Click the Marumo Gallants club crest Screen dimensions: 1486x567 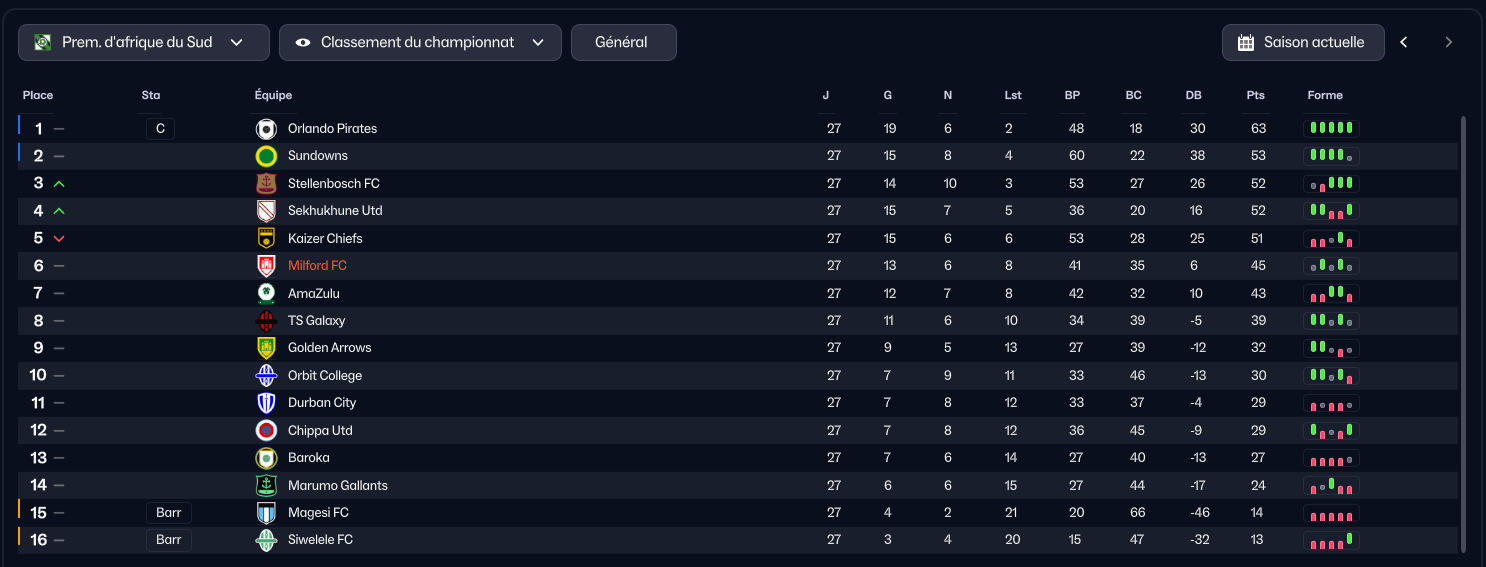tap(266, 486)
